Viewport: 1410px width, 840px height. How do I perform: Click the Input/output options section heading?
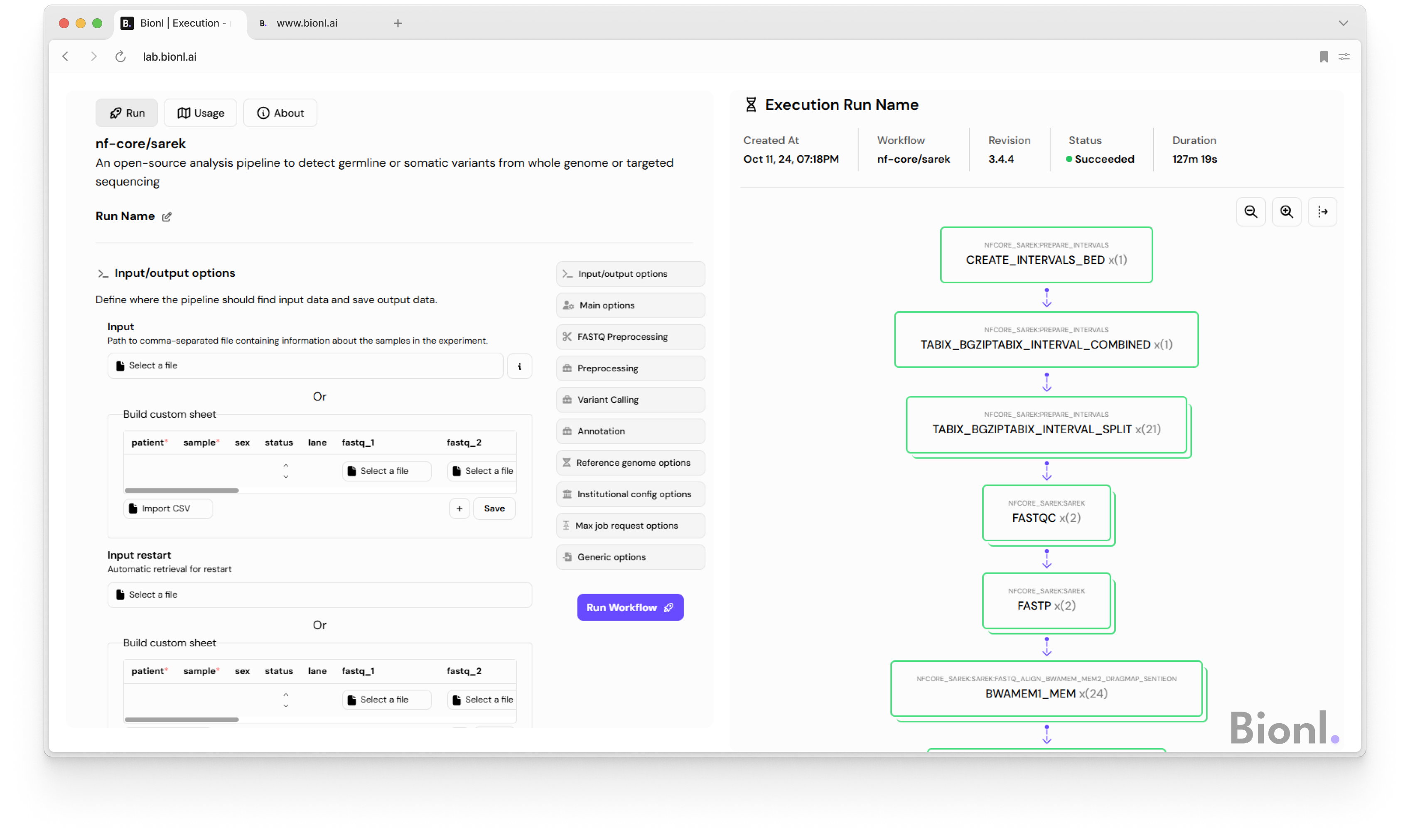(175, 273)
